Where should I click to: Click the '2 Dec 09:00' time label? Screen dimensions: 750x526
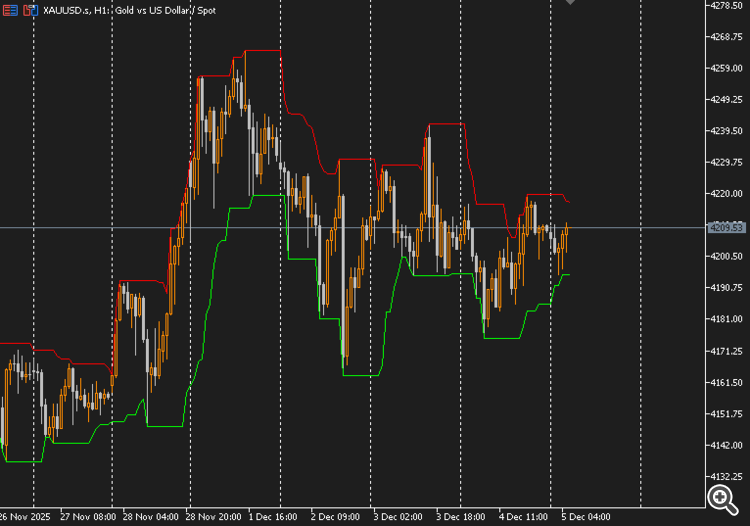click(335, 517)
